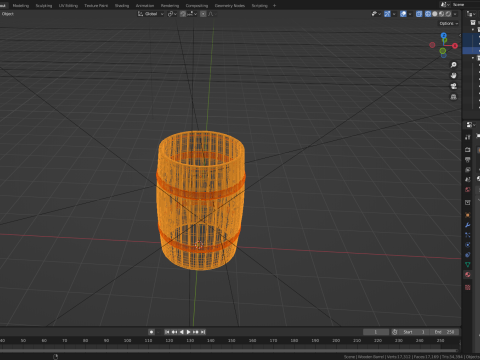Open the viewport shading options dropdown
The width and height of the screenshot is (480, 360).
click(455, 14)
